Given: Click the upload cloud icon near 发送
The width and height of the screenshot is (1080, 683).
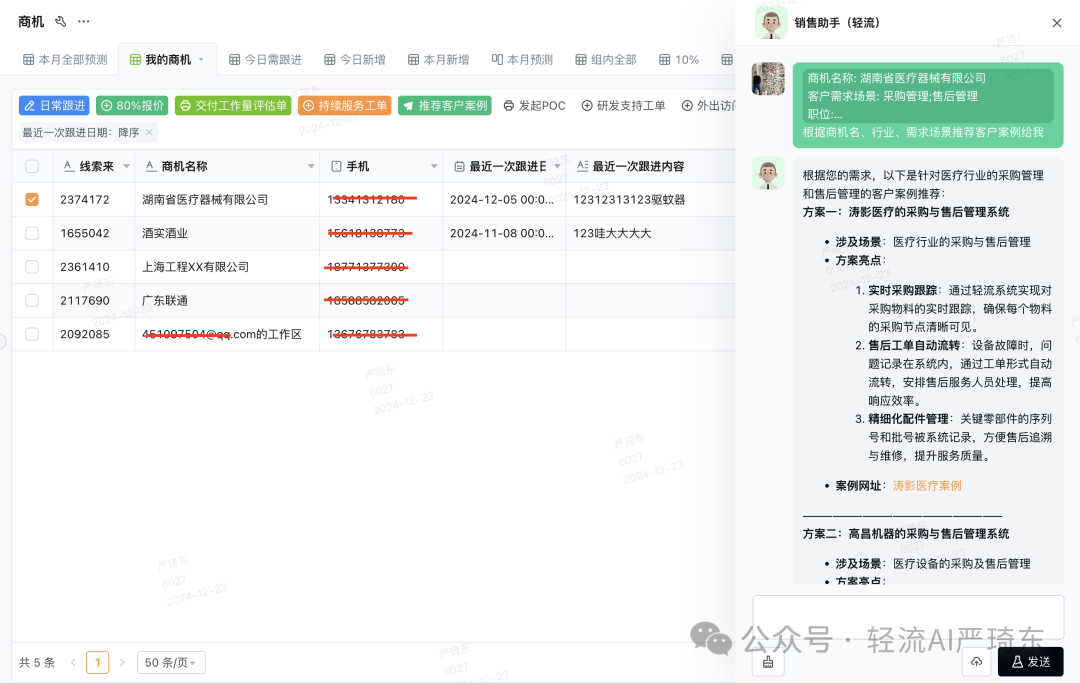Looking at the screenshot, I should click(x=976, y=662).
